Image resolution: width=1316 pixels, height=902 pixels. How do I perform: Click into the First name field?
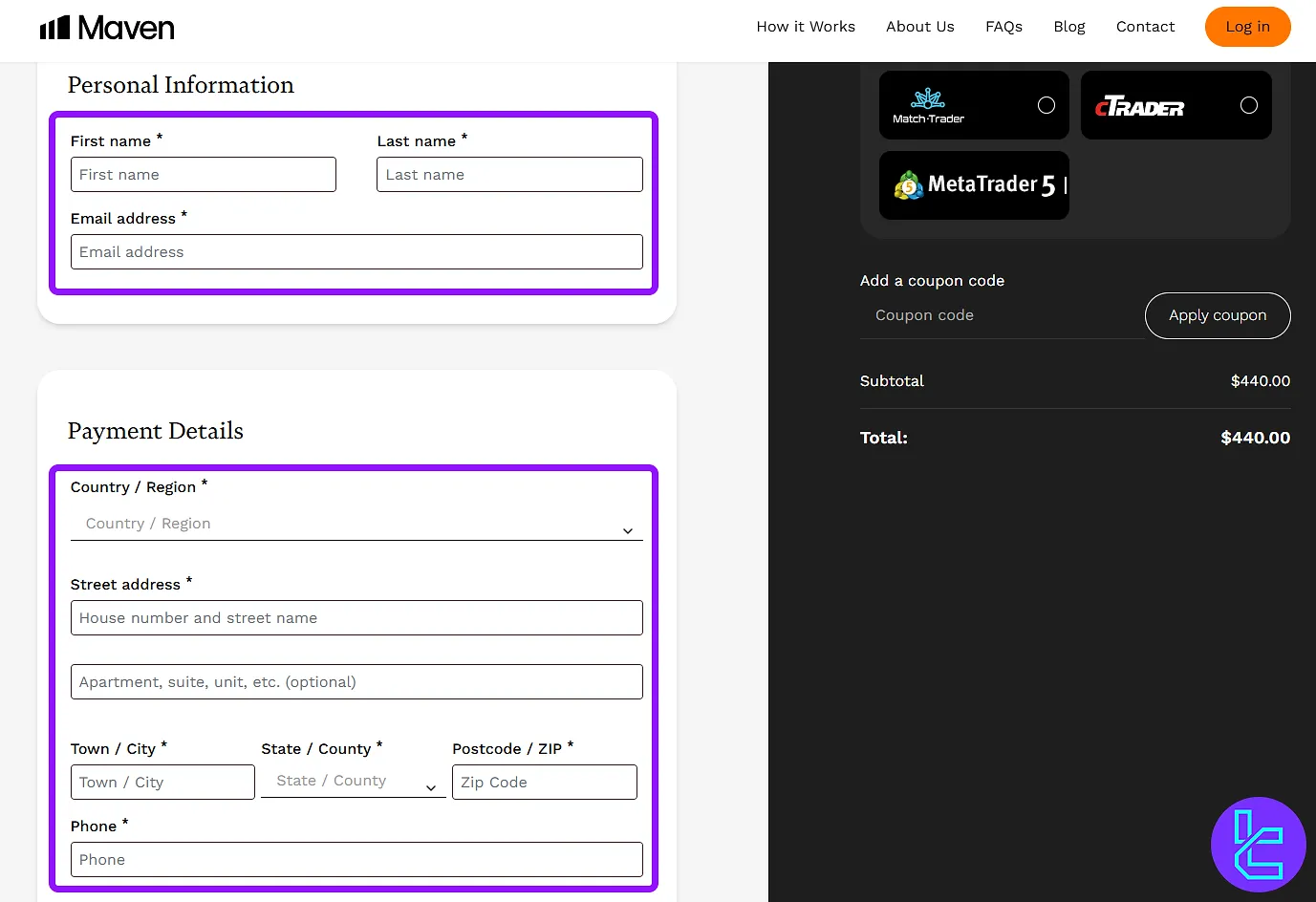click(x=204, y=175)
